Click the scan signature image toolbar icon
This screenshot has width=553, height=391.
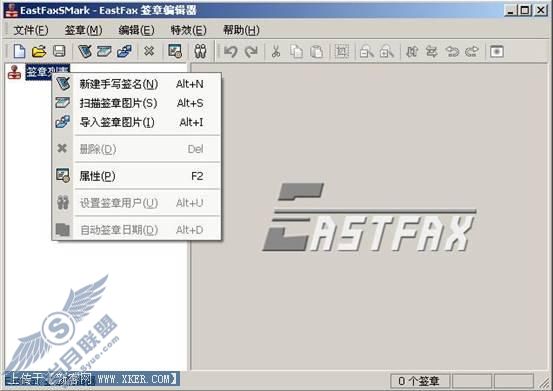click(104, 51)
